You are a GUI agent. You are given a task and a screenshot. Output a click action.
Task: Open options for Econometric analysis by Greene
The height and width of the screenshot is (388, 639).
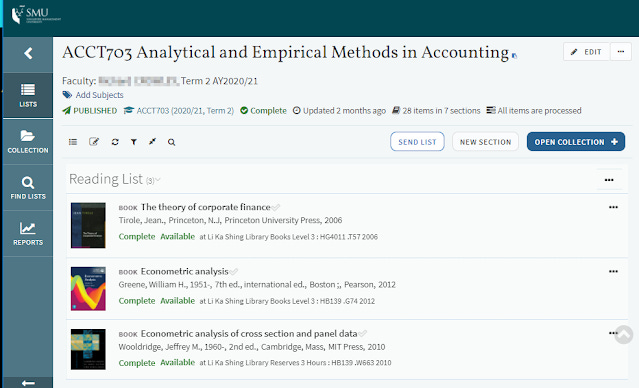pyautogui.click(x=613, y=271)
